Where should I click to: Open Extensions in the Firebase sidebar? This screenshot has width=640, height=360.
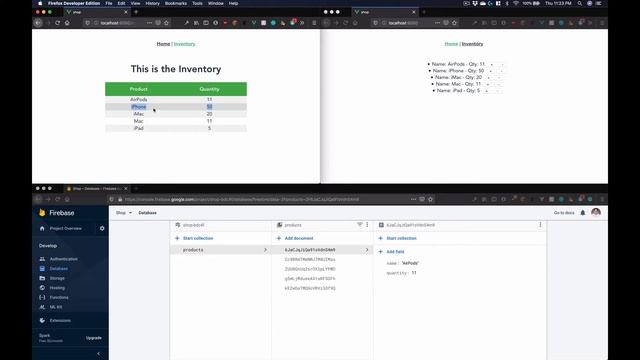(x=60, y=320)
